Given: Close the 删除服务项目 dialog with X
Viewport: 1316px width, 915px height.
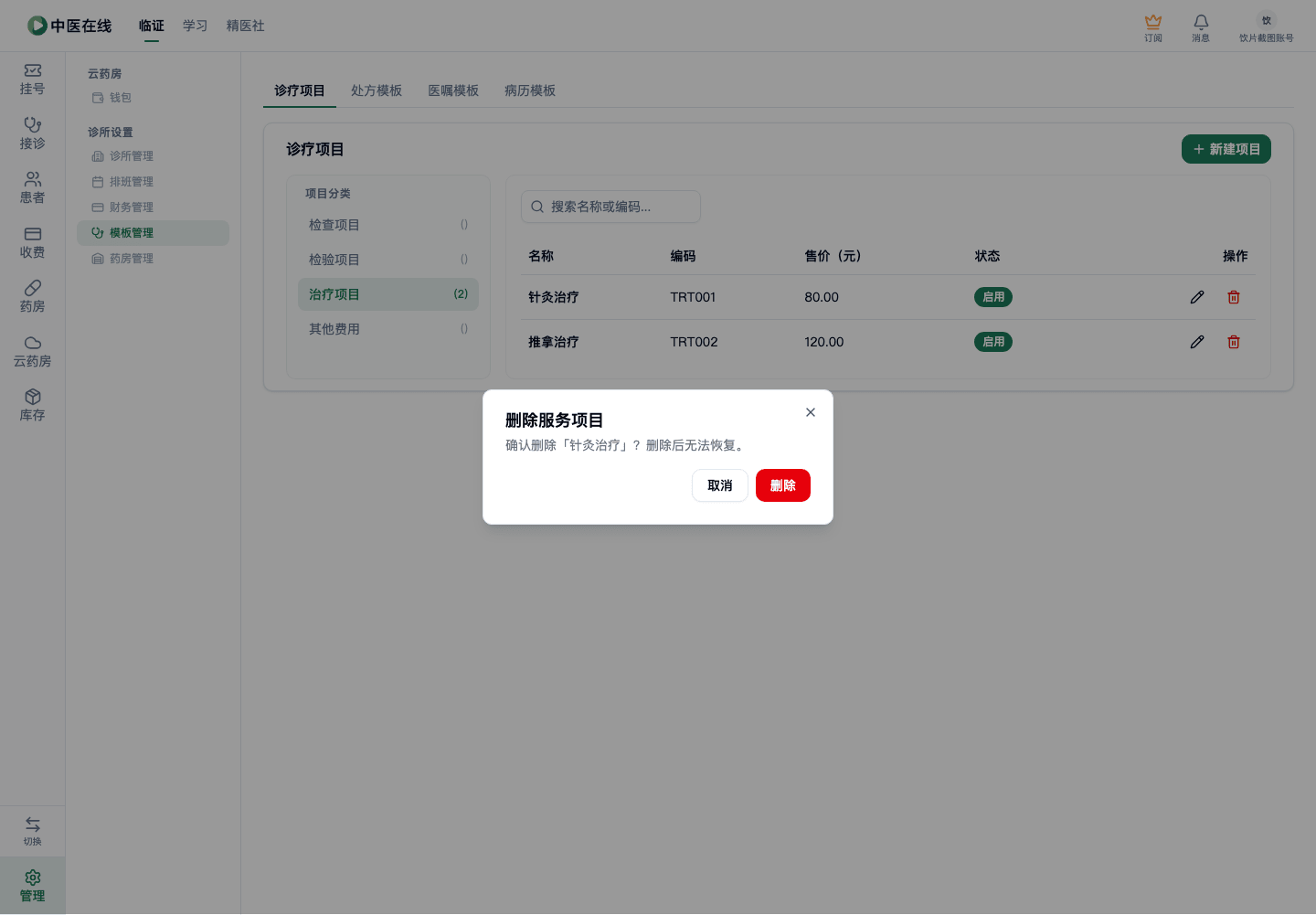Looking at the screenshot, I should (811, 412).
